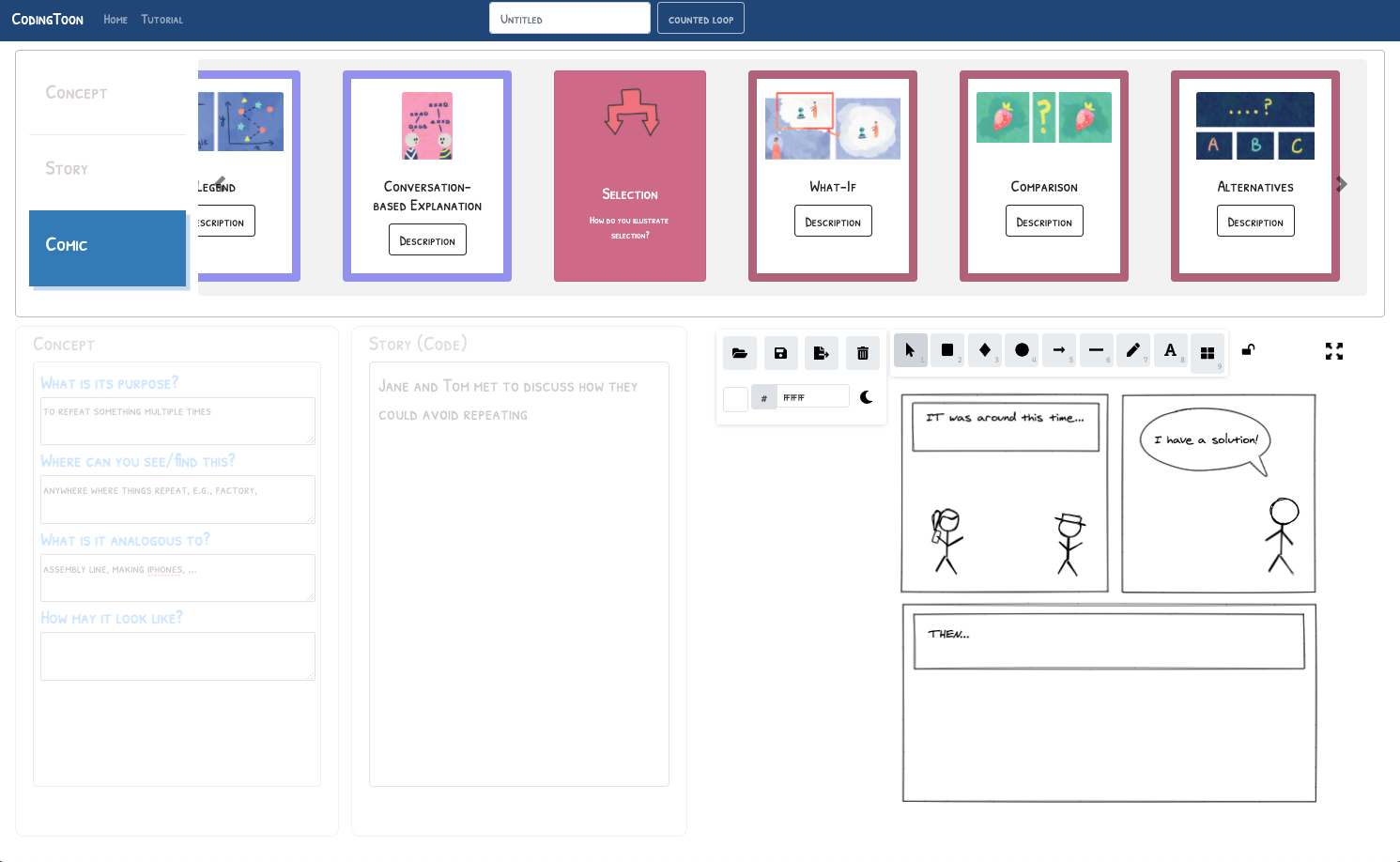Select the text tool
The height and width of the screenshot is (862, 1400).
[x=1170, y=350]
